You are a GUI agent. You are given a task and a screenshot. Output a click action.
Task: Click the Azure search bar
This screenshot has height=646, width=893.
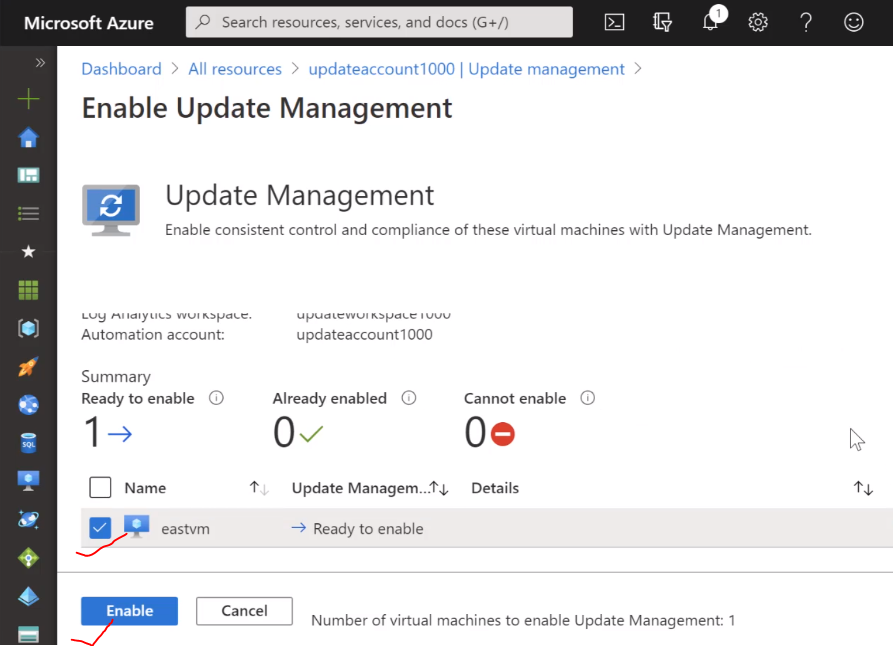tap(378, 21)
